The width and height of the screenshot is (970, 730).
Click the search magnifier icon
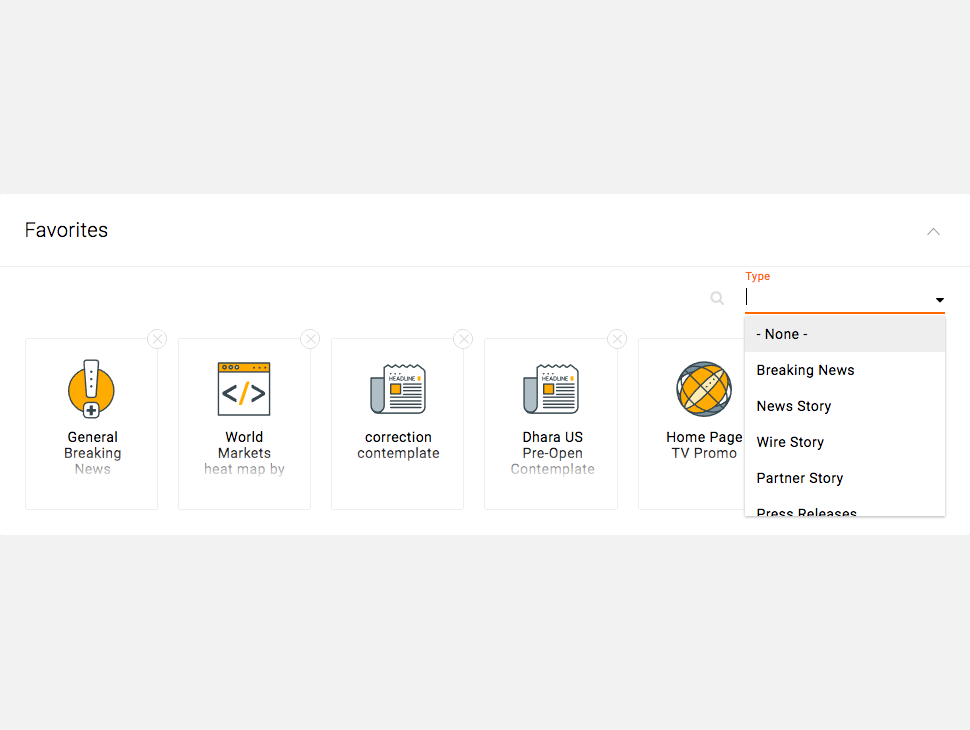tap(717, 298)
